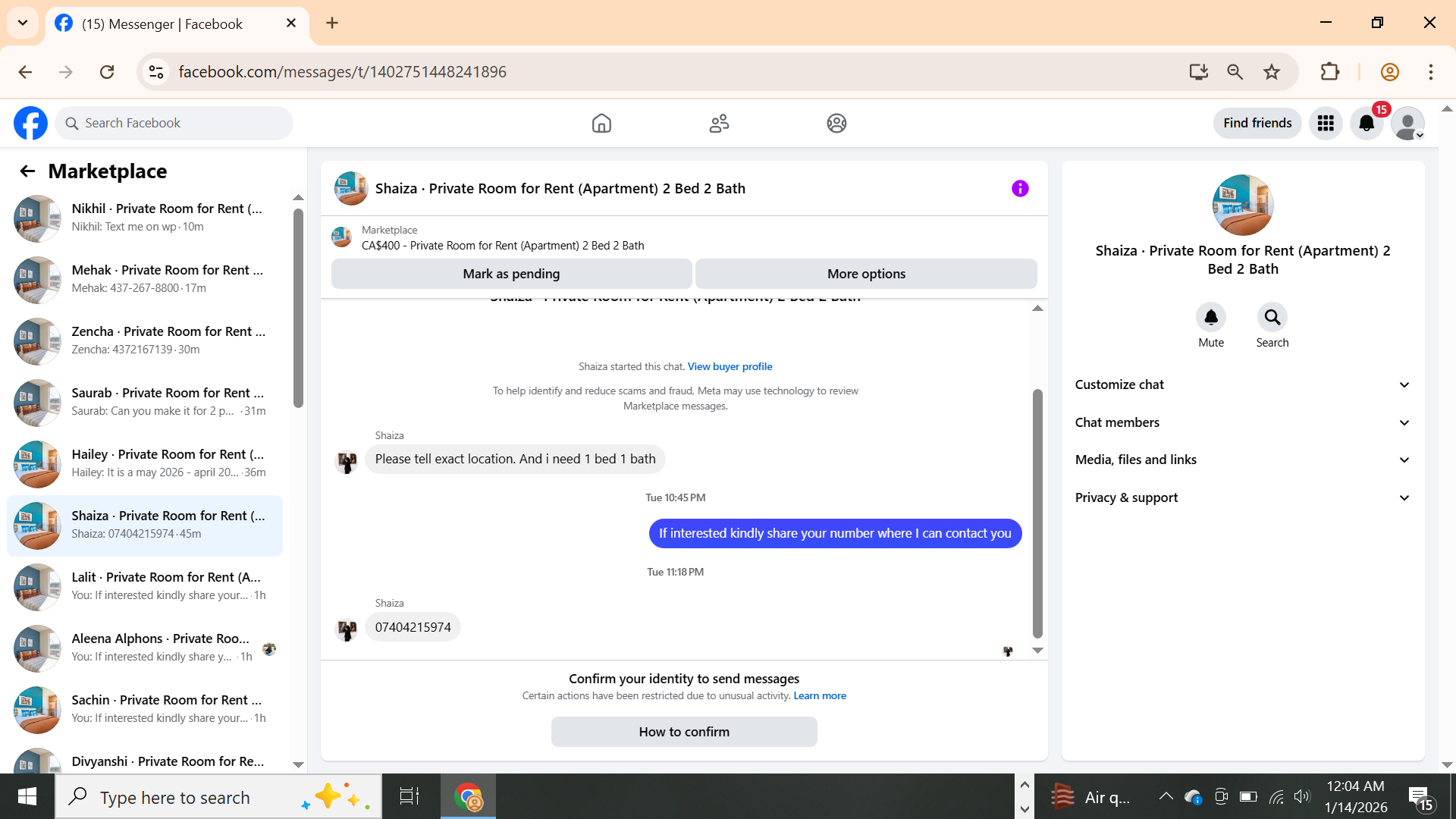Click the Mark as pending button
The width and height of the screenshot is (1456, 819).
point(511,274)
